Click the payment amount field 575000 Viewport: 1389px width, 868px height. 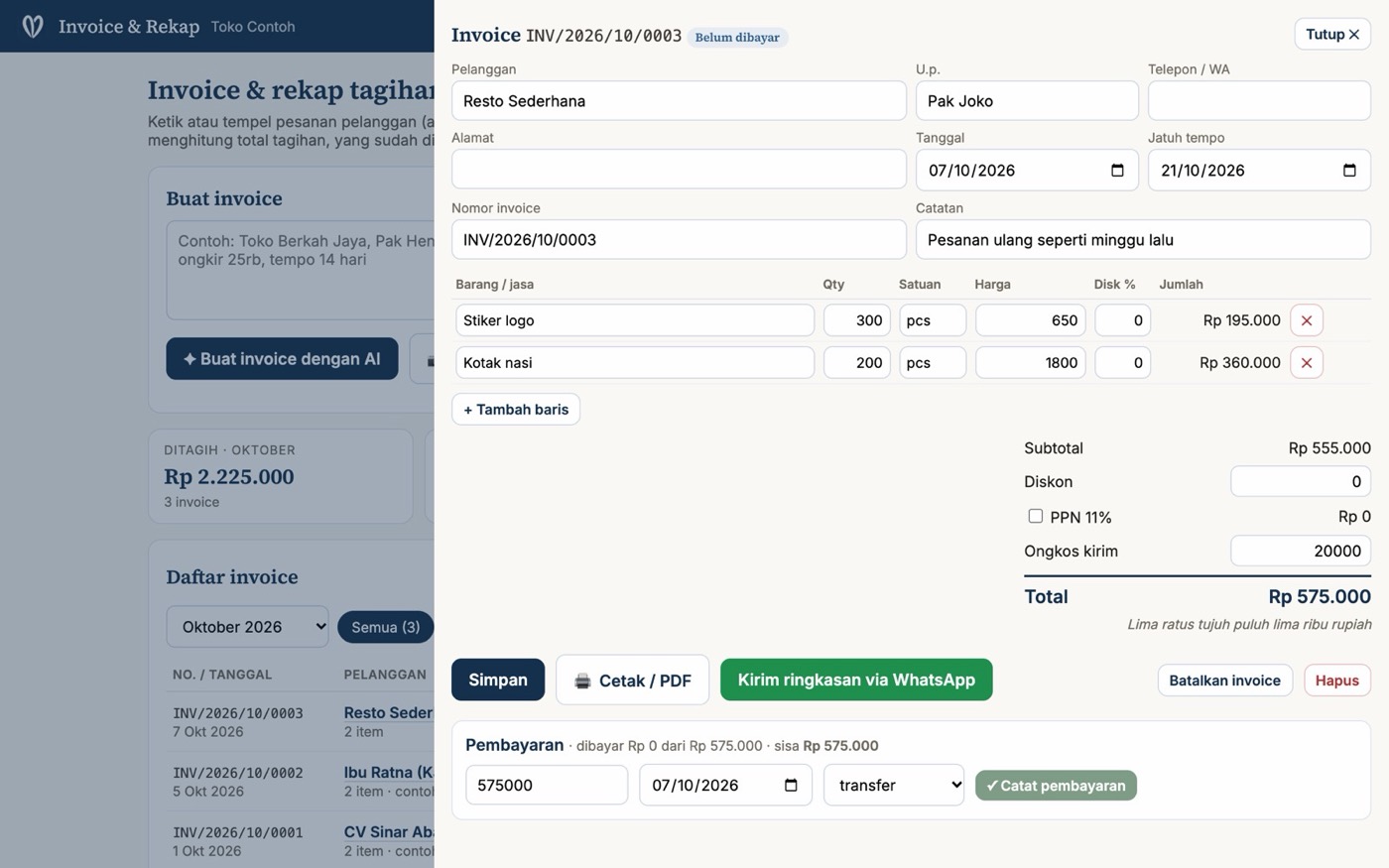547,785
